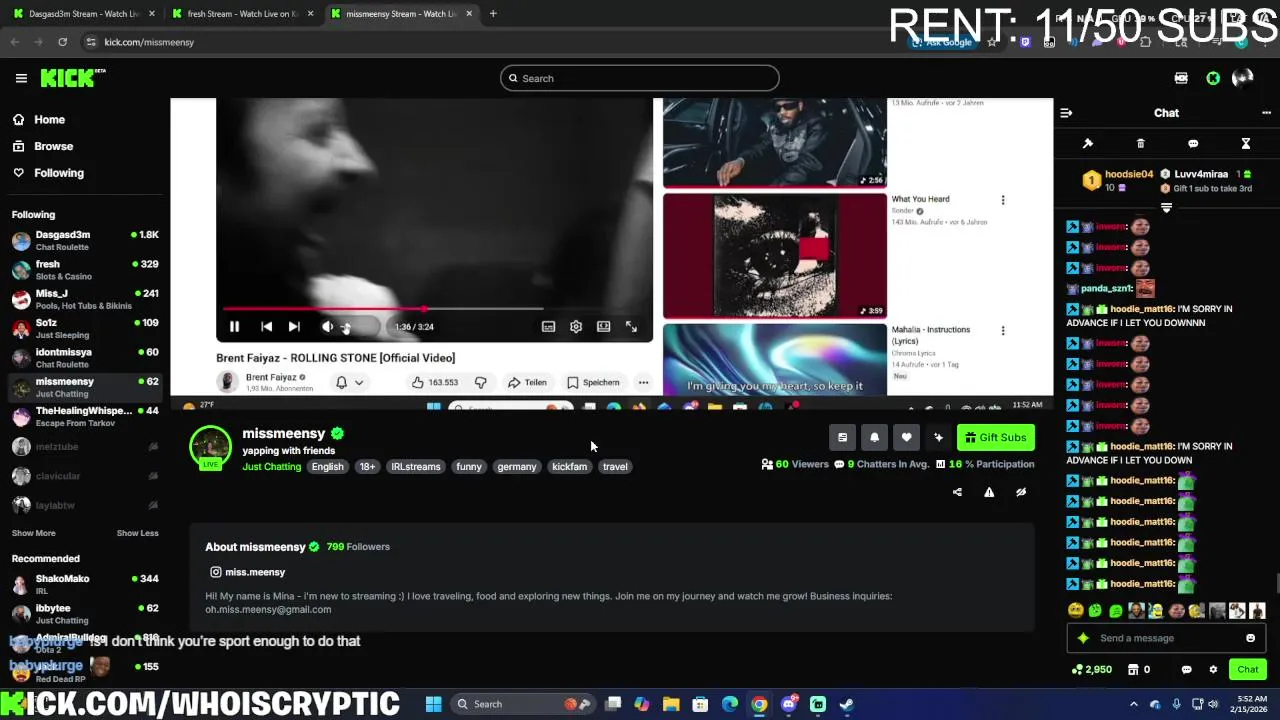Viewport: 1280px width, 720px height.
Task: Click the stream info panel icon
Action: click(842, 437)
